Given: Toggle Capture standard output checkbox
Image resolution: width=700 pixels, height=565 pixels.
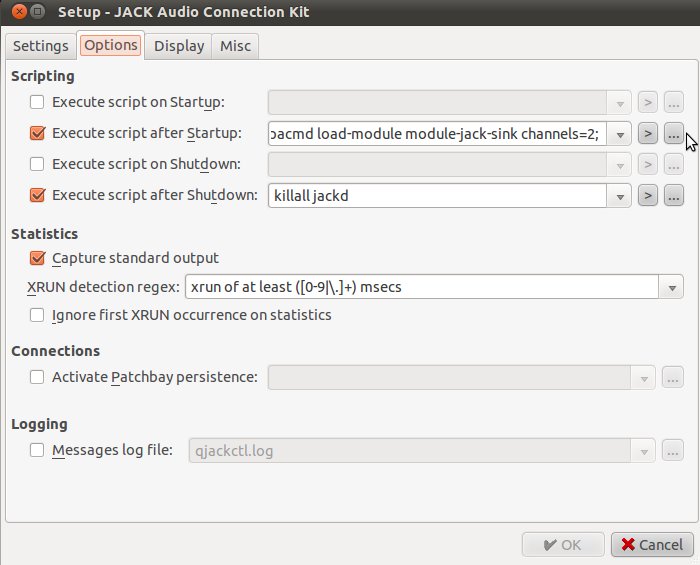Looking at the screenshot, I should (37, 258).
